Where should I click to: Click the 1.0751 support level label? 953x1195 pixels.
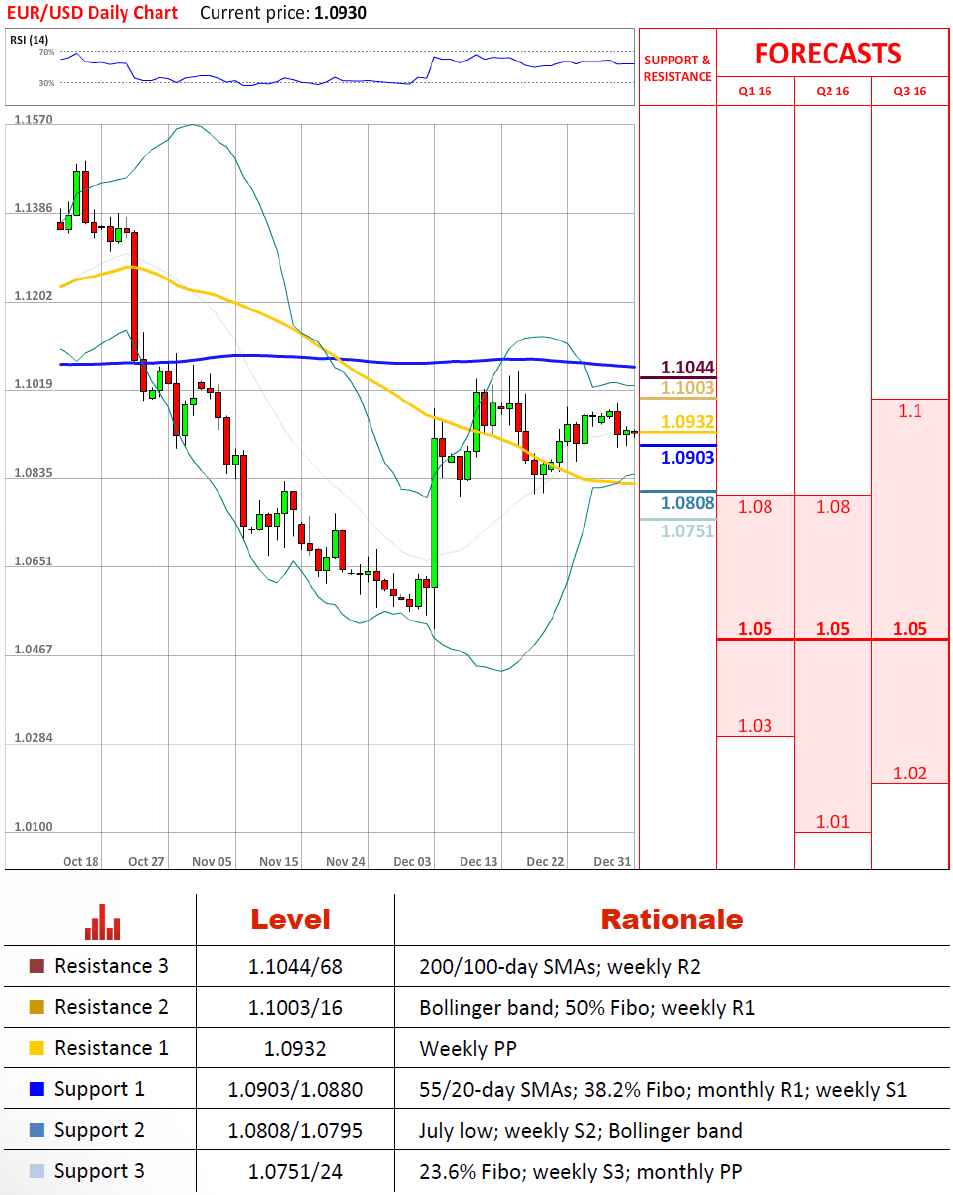tap(688, 531)
